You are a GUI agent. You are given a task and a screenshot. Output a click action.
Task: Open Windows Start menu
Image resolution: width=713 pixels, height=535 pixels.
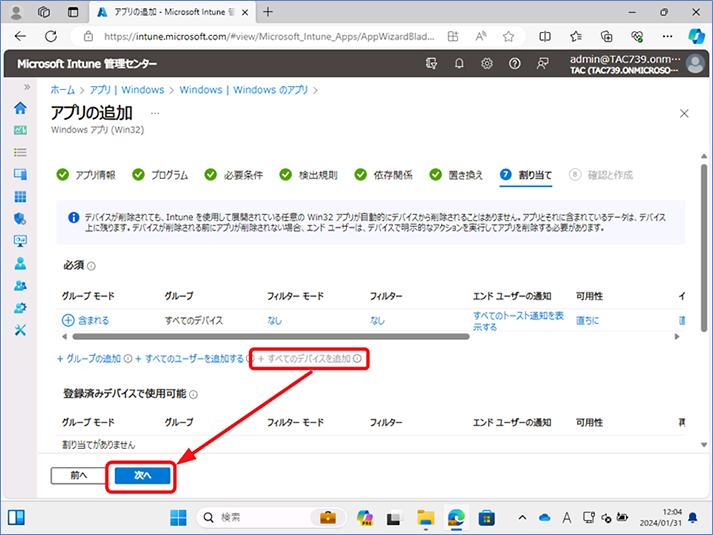pyautogui.click(x=178, y=517)
